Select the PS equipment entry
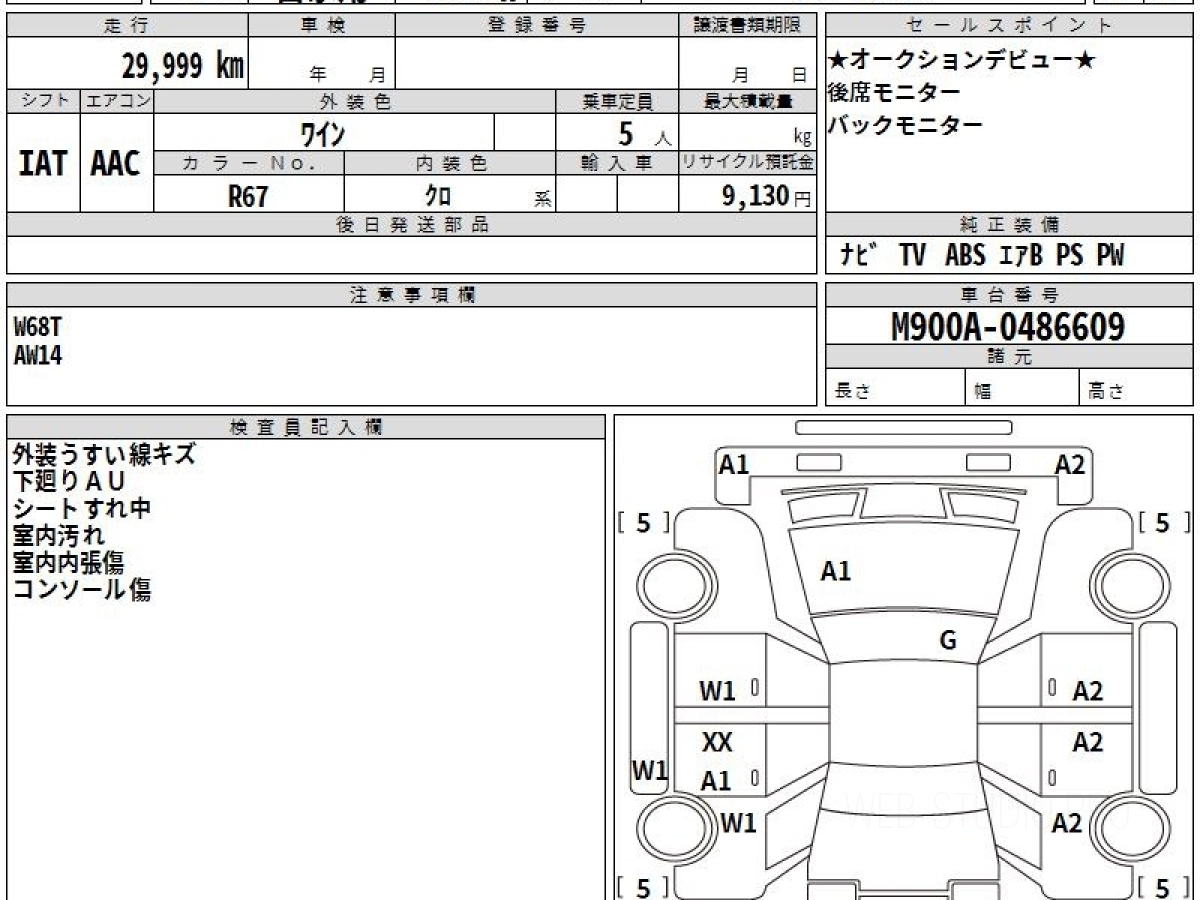The height and width of the screenshot is (900, 1200). (x=1070, y=255)
